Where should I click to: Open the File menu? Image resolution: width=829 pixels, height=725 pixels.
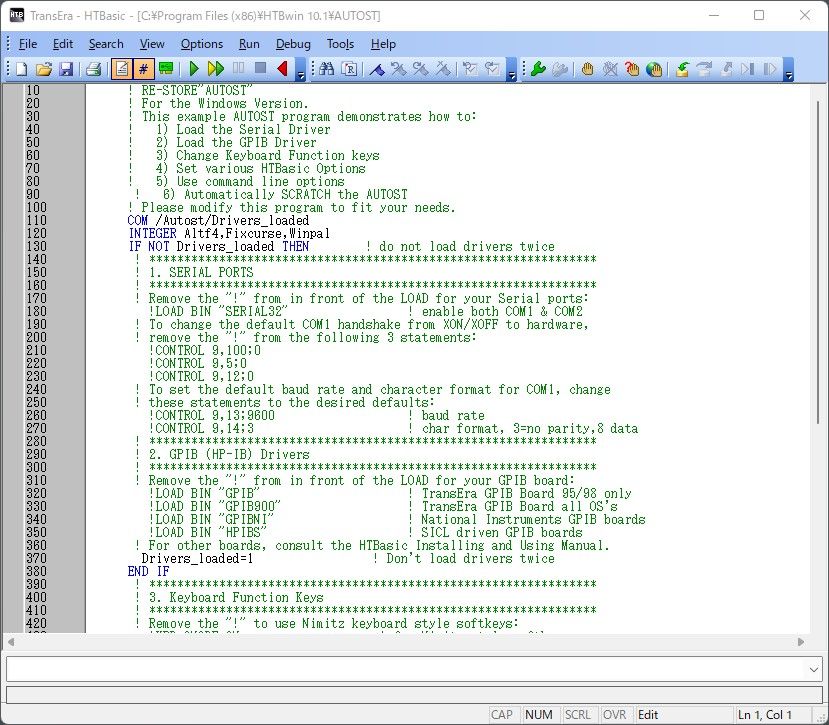pyautogui.click(x=27, y=44)
